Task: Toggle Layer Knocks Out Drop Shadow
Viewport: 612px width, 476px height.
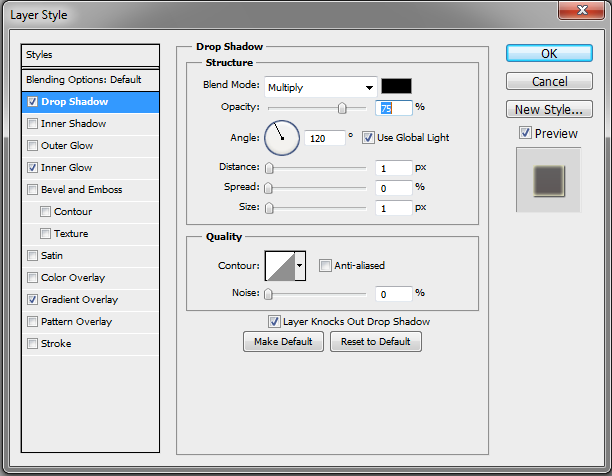Action: (274, 322)
